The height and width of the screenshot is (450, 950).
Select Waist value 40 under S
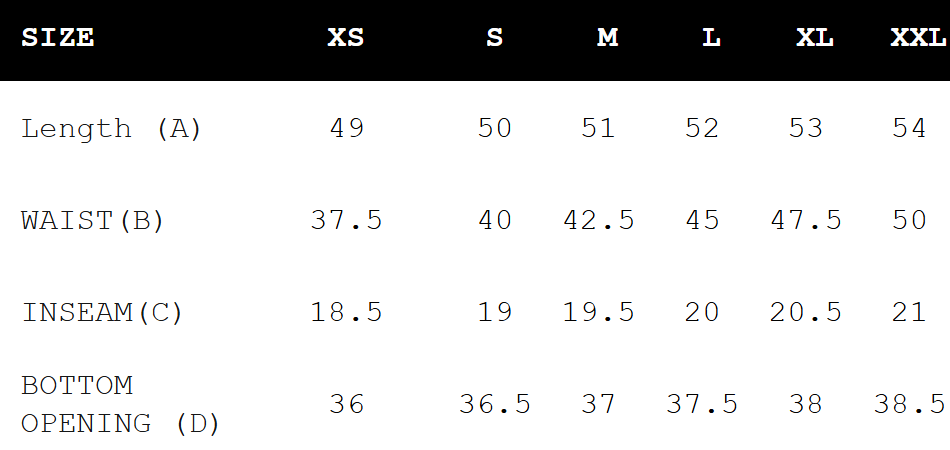pos(494,220)
